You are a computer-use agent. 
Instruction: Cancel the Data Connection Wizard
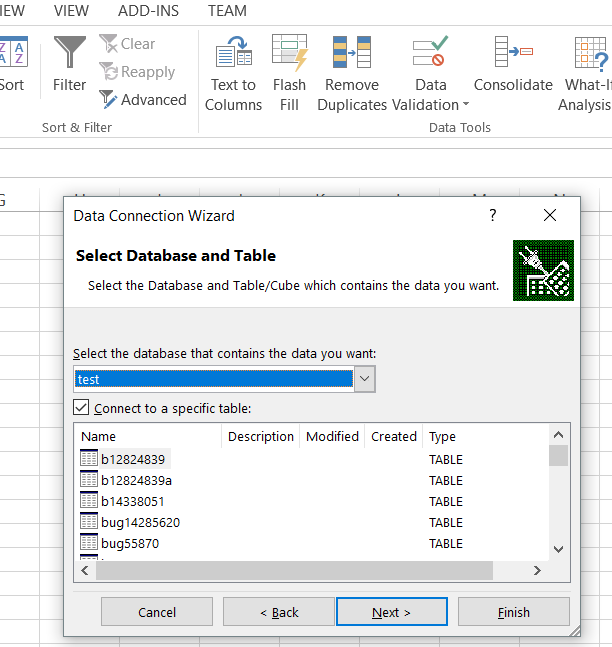point(157,612)
